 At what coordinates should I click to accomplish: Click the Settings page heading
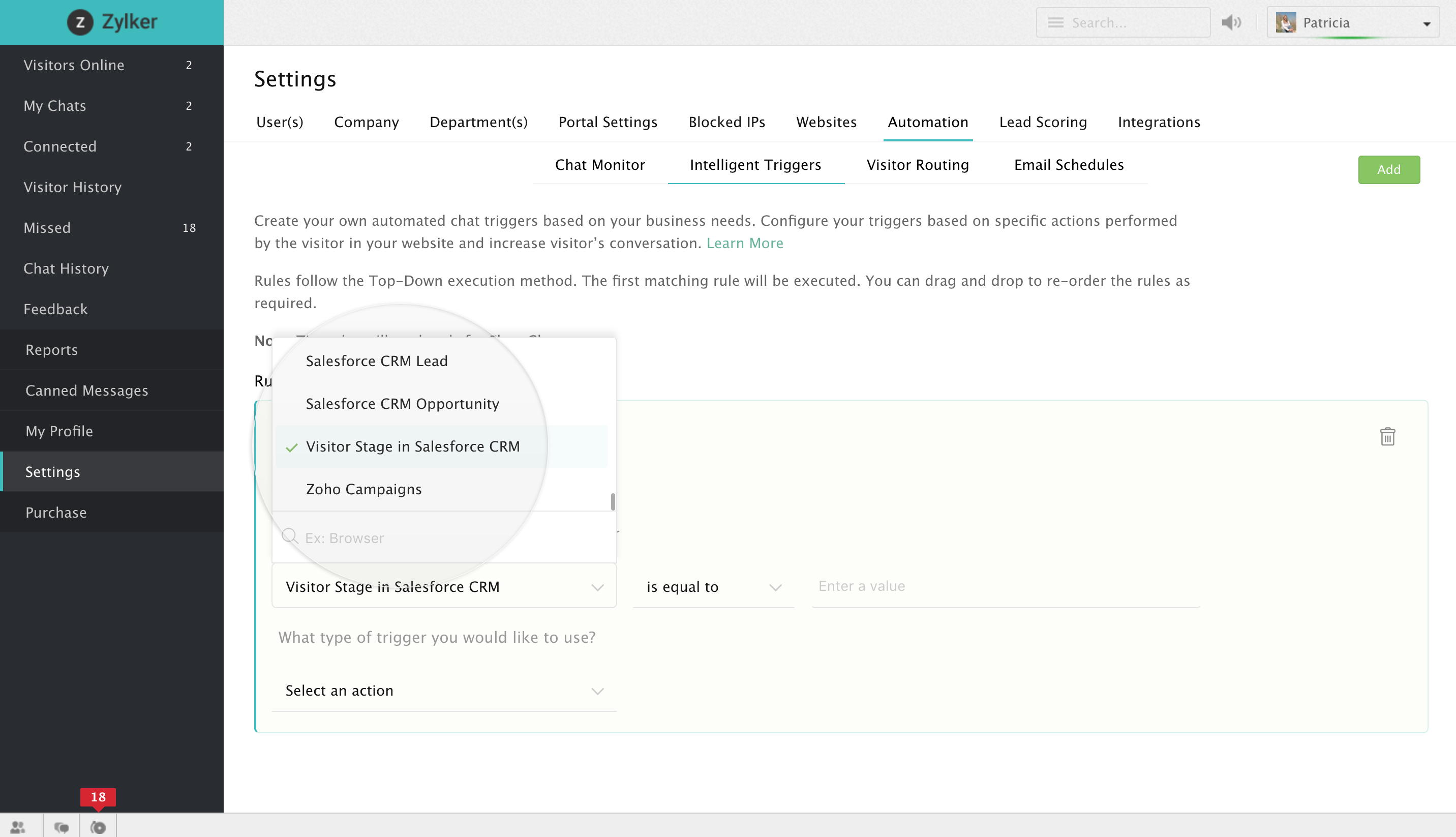click(x=295, y=79)
